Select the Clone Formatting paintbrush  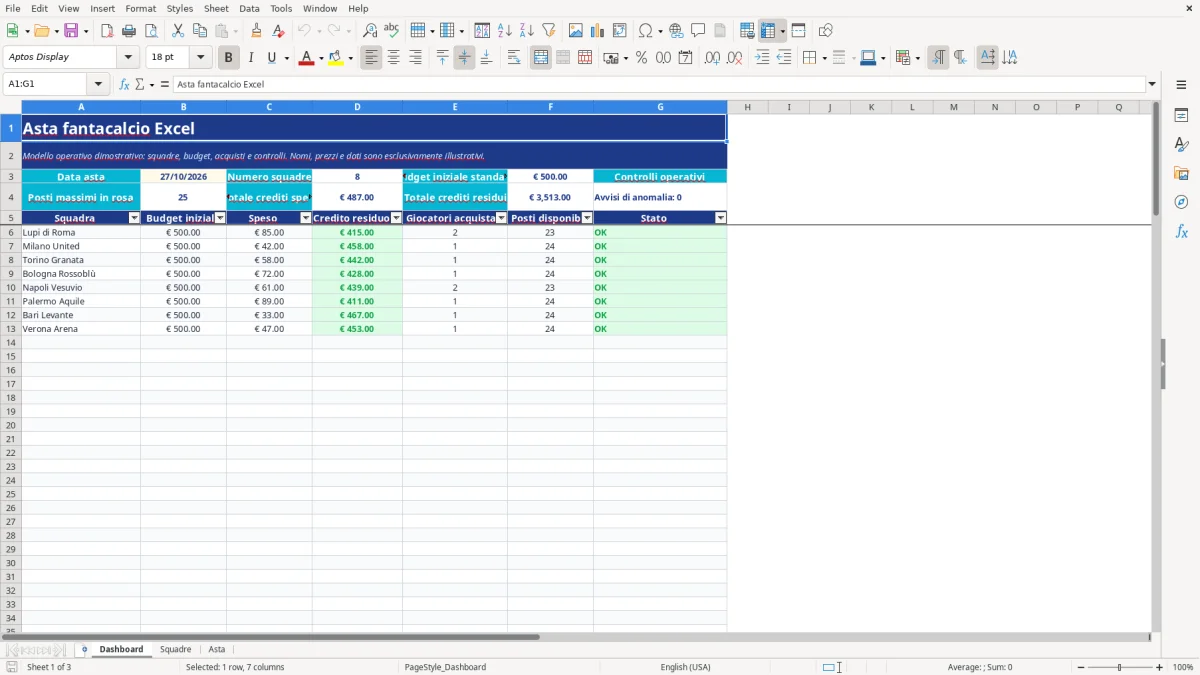coord(257,31)
